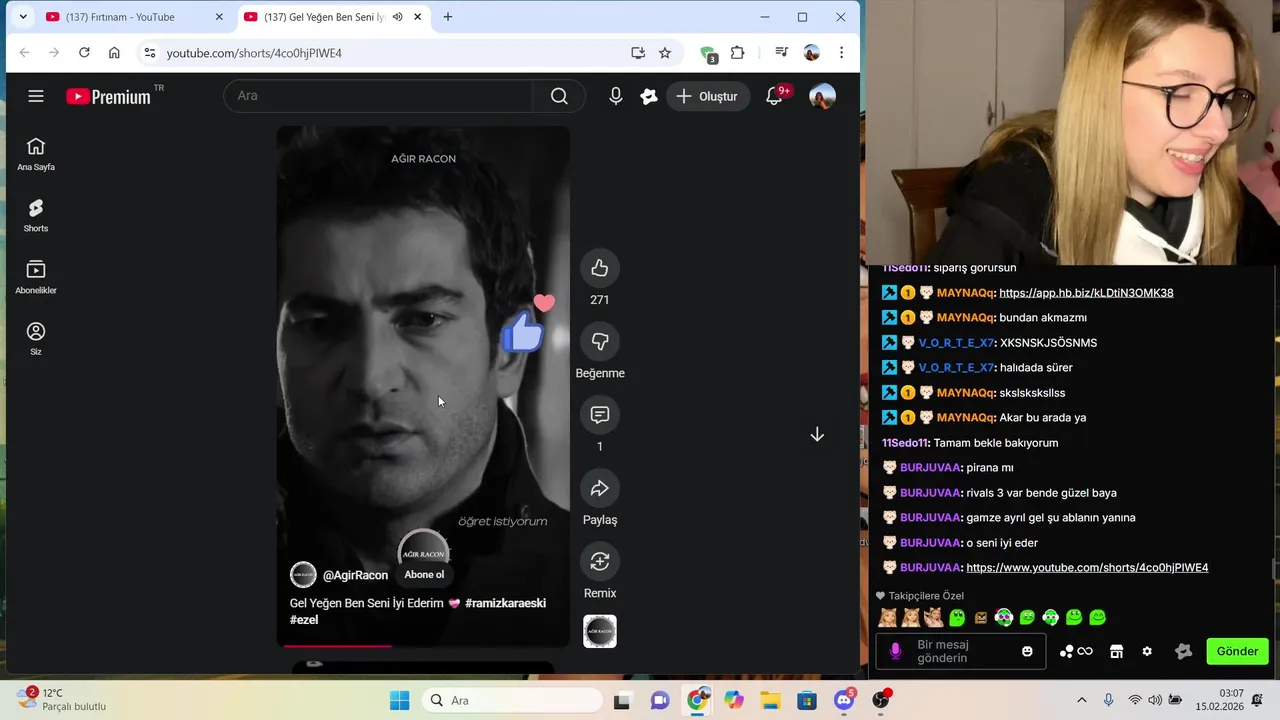Viewport: 1280px width, 720px height.
Task: Open comments on the Short
Action: [x=600, y=414]
